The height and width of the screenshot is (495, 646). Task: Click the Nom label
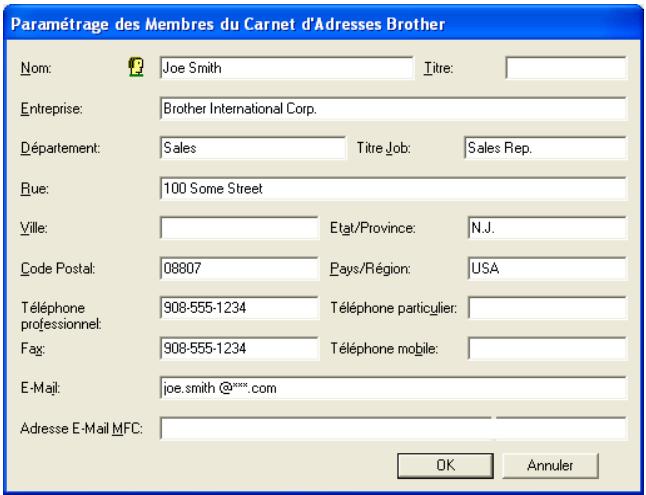[36, 68]
